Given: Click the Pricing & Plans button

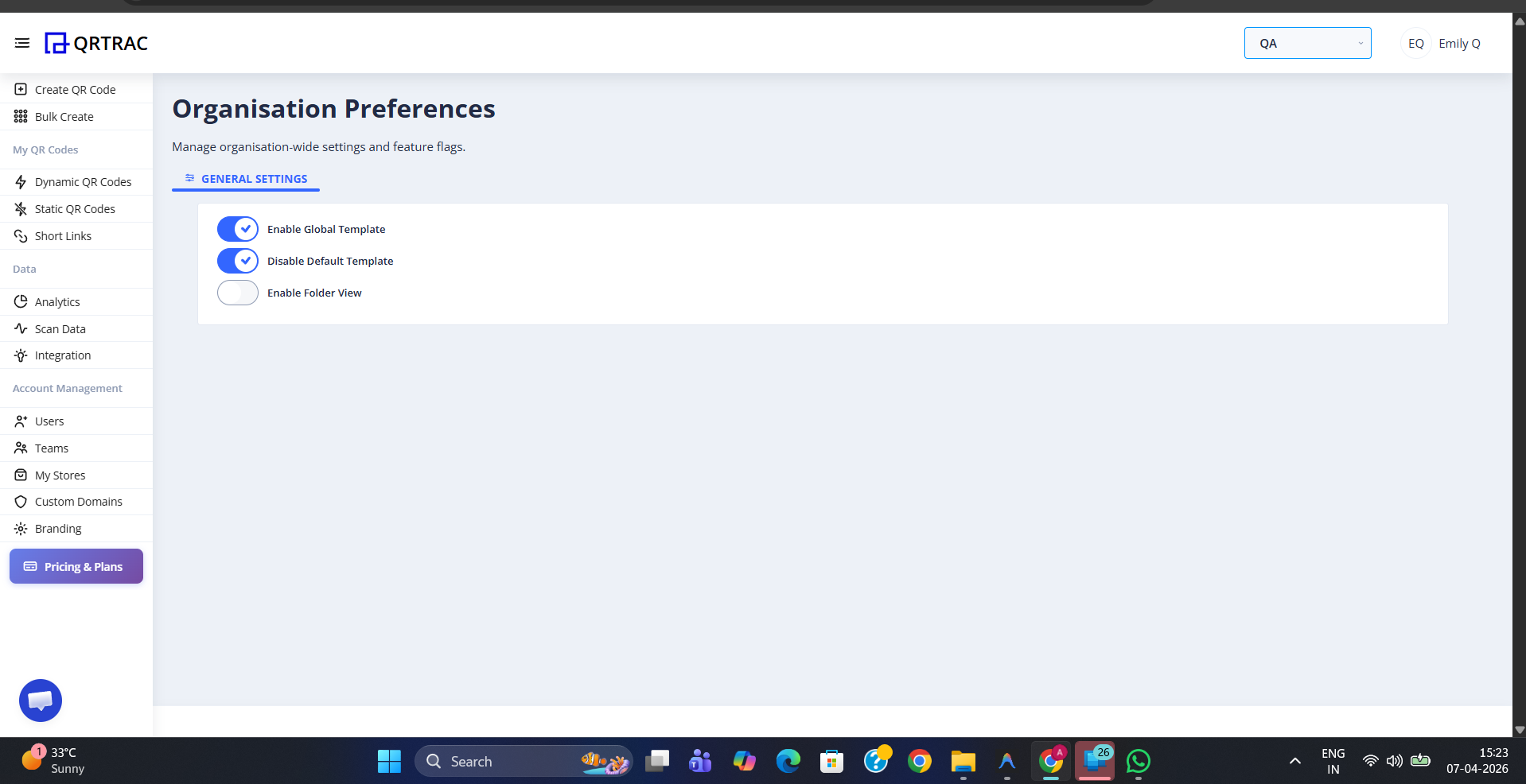Looking at the screenshot, I should [x=76, y=566].
